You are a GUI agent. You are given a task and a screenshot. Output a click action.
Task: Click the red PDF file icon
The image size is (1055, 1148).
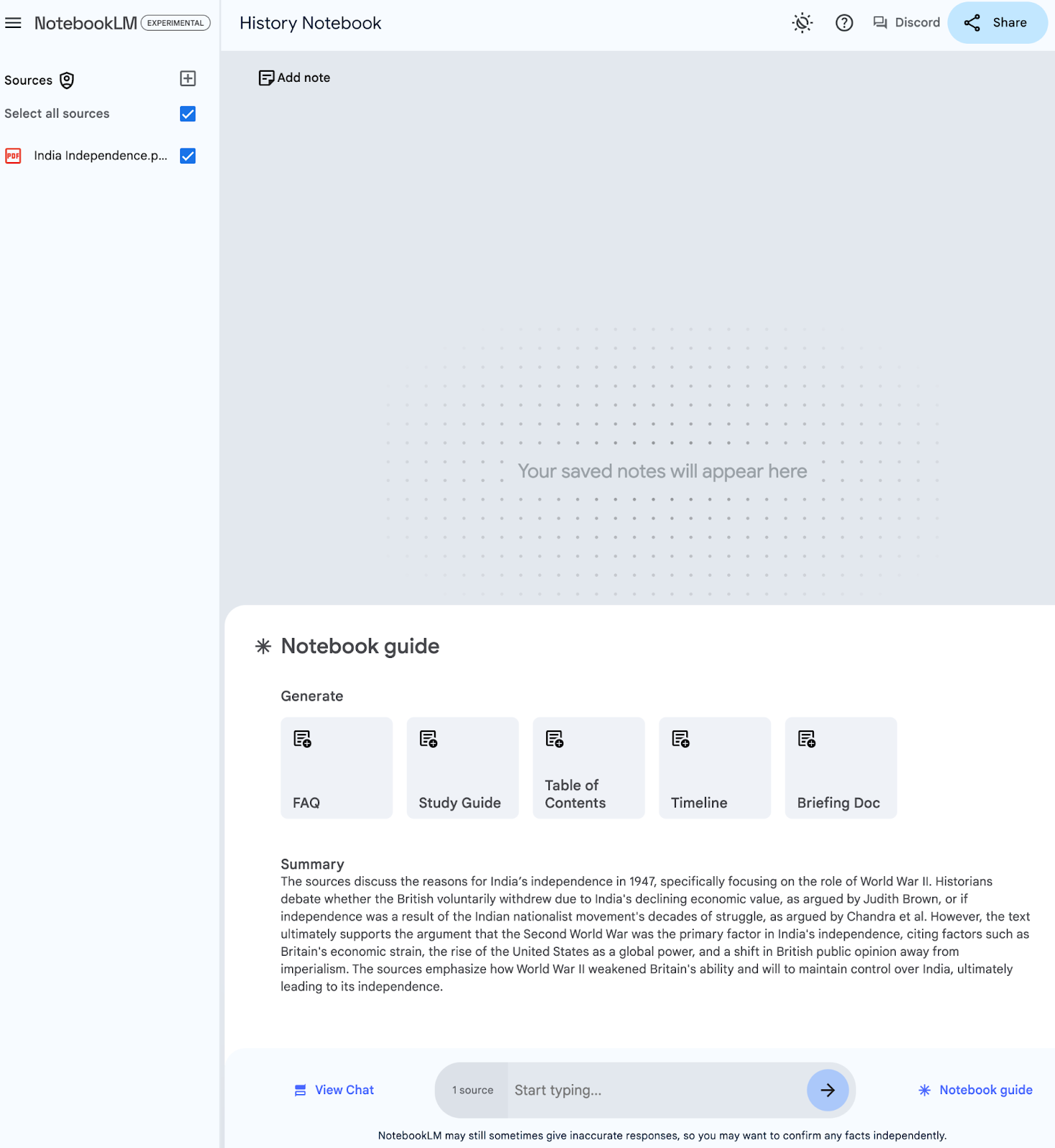(13, 156)
